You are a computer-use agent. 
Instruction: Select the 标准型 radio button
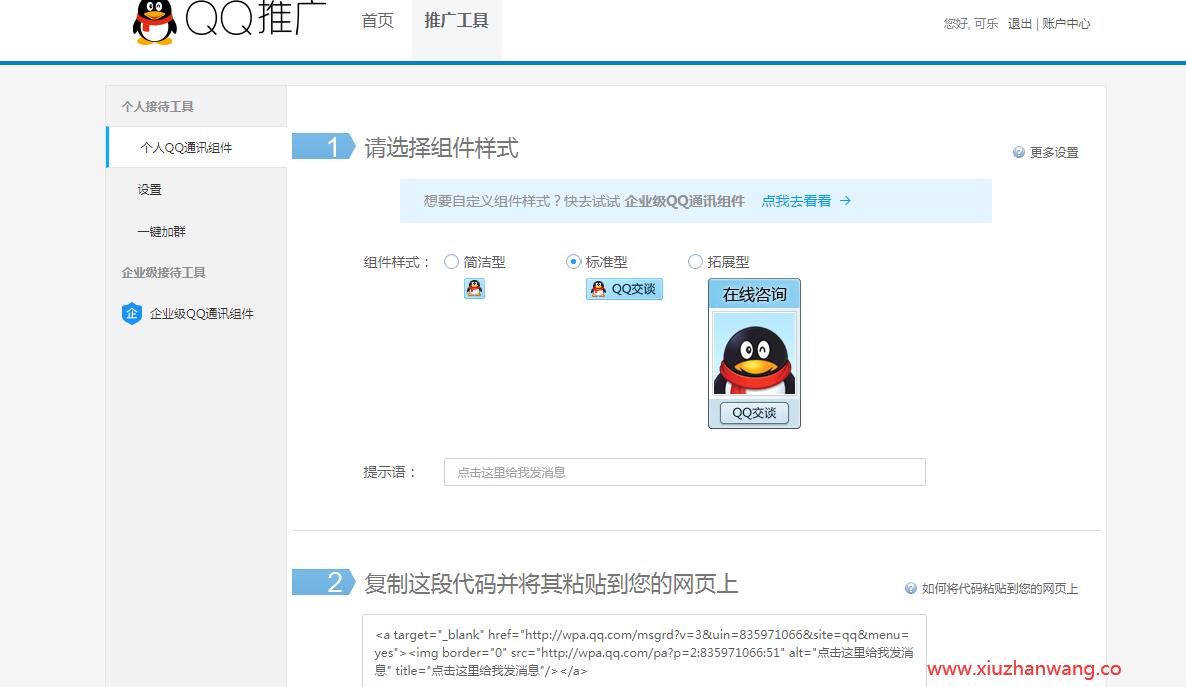click(573, 262)
